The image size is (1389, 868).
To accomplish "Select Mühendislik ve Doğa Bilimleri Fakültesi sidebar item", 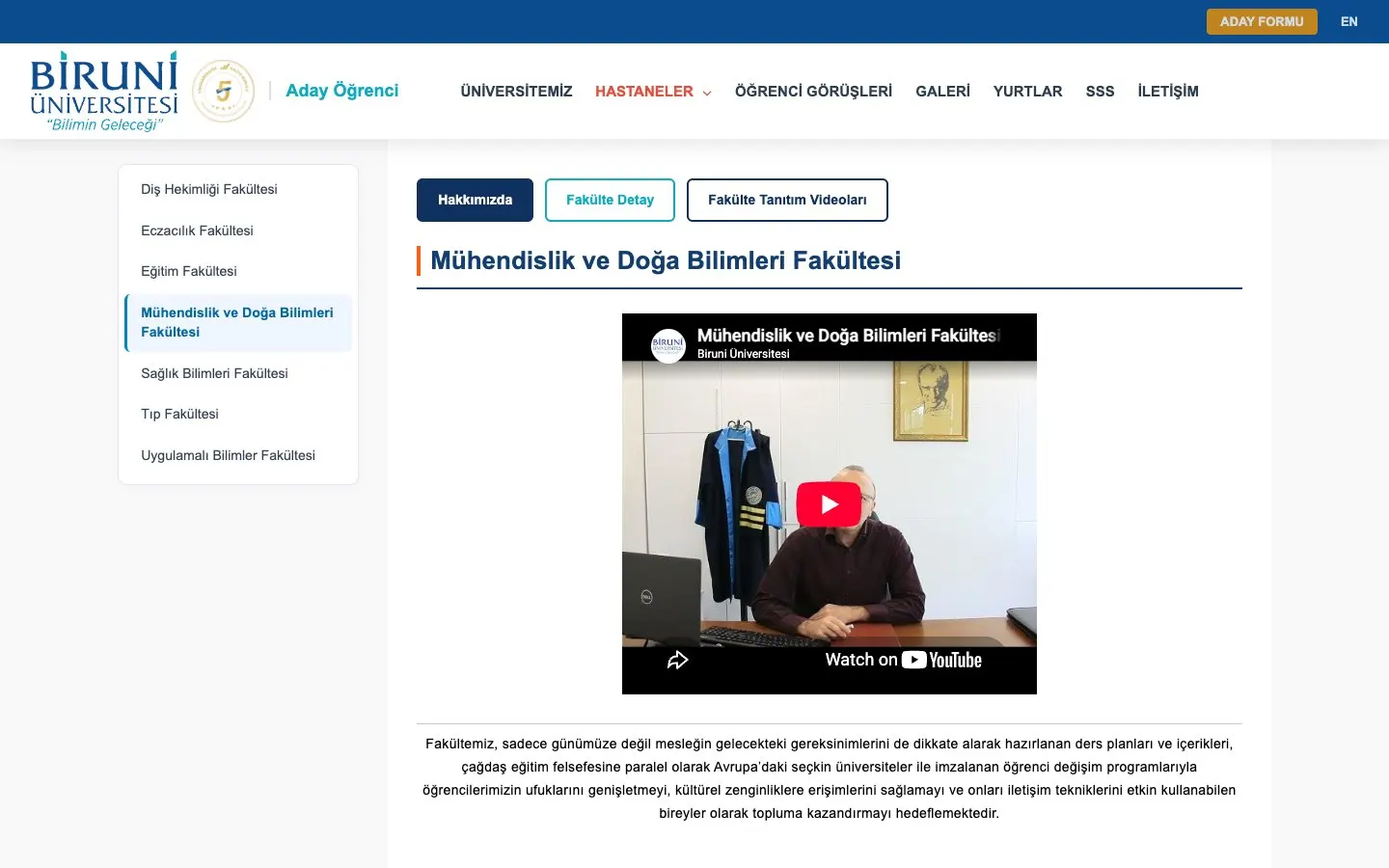I will [238, 322].
